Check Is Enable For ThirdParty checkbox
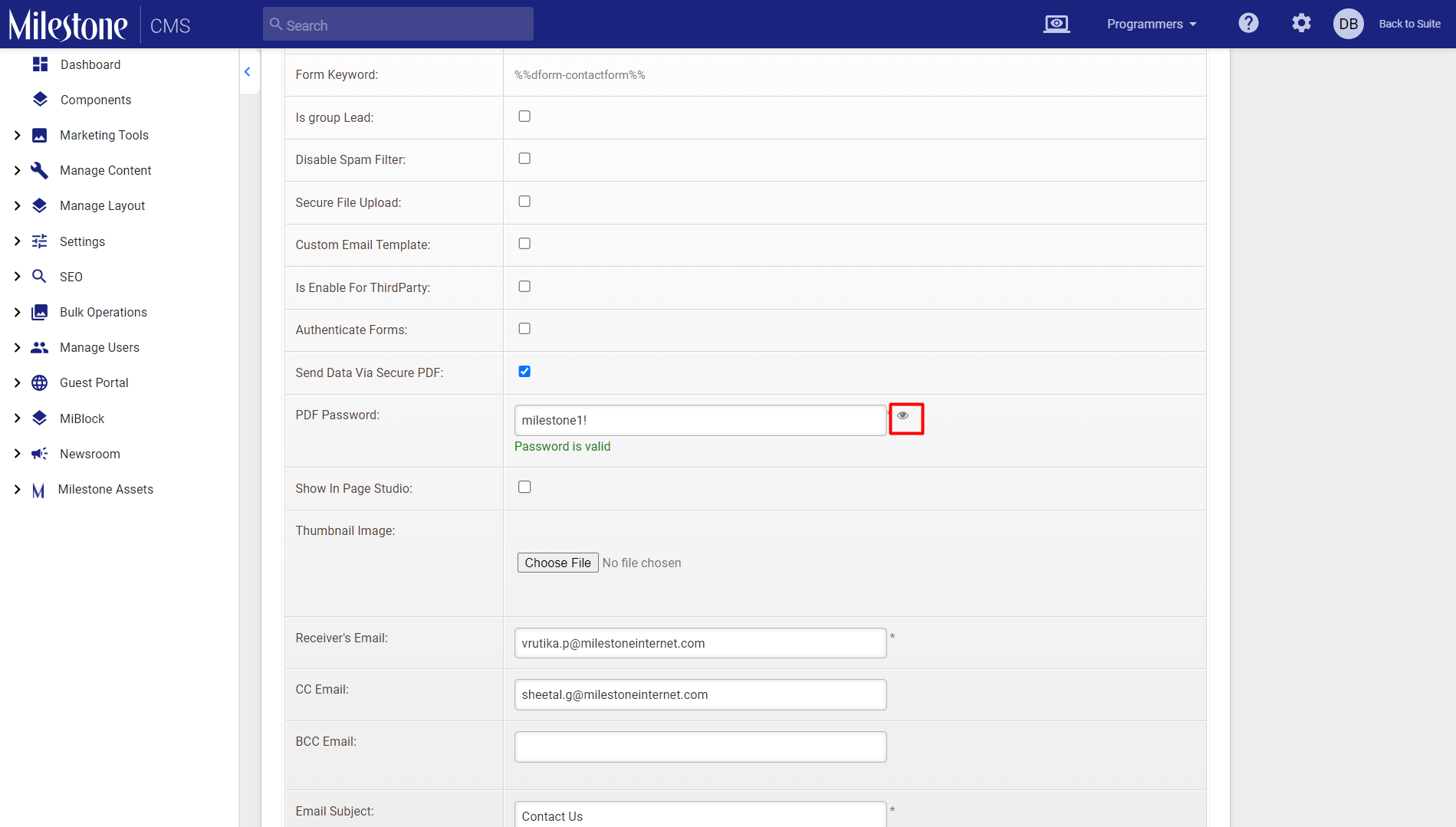Screen dimensions: 1456x827 click(524, 287)
